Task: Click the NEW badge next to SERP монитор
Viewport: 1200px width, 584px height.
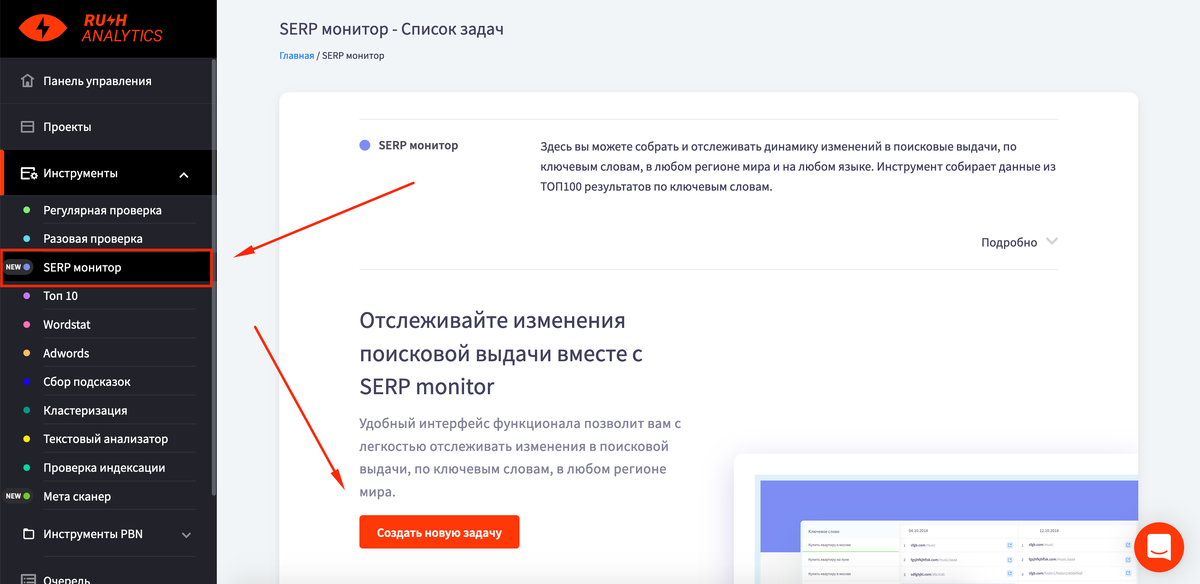Action: pyautogui.click(x=14, y=267)
